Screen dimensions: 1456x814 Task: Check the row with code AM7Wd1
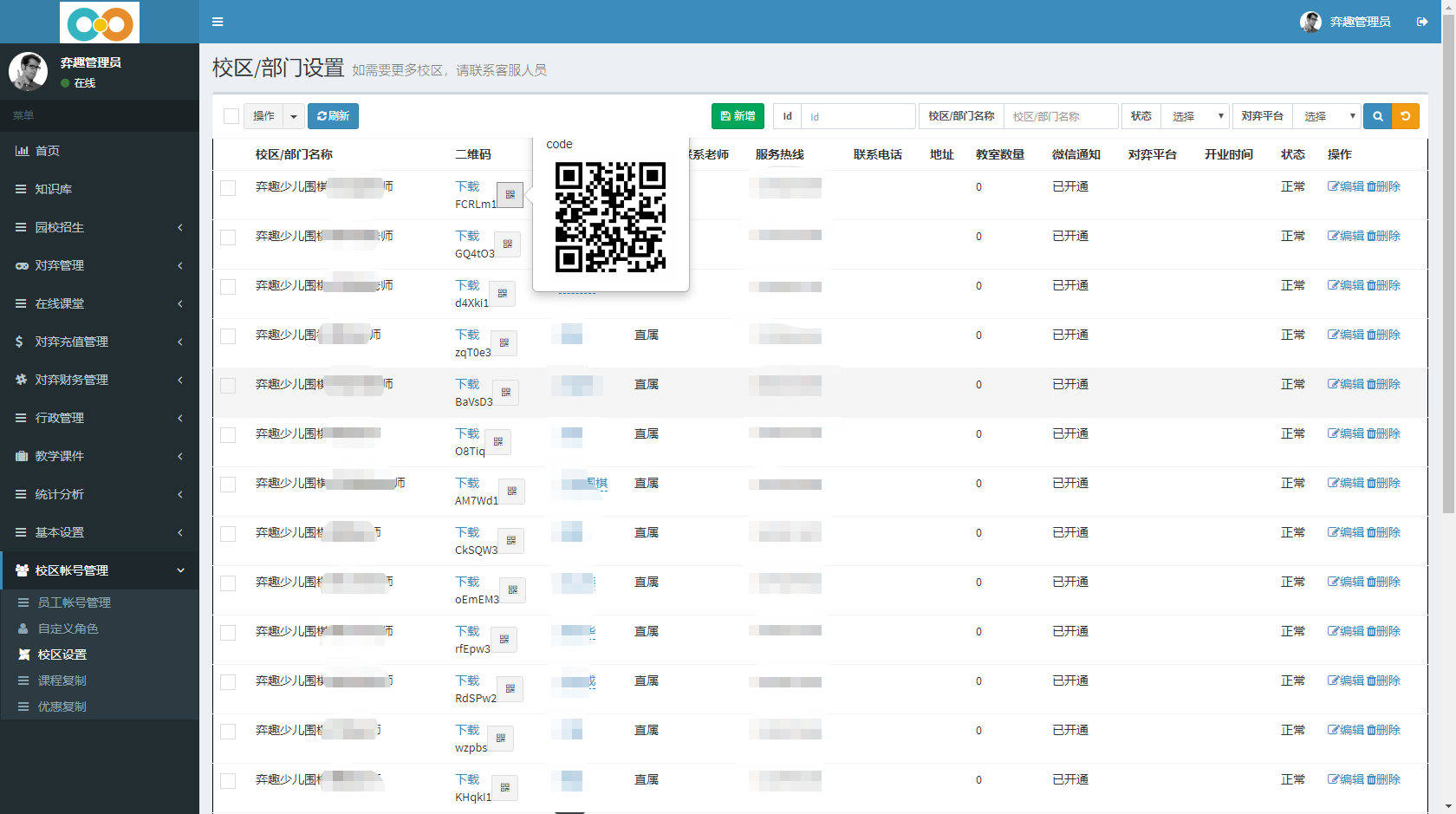228,485
